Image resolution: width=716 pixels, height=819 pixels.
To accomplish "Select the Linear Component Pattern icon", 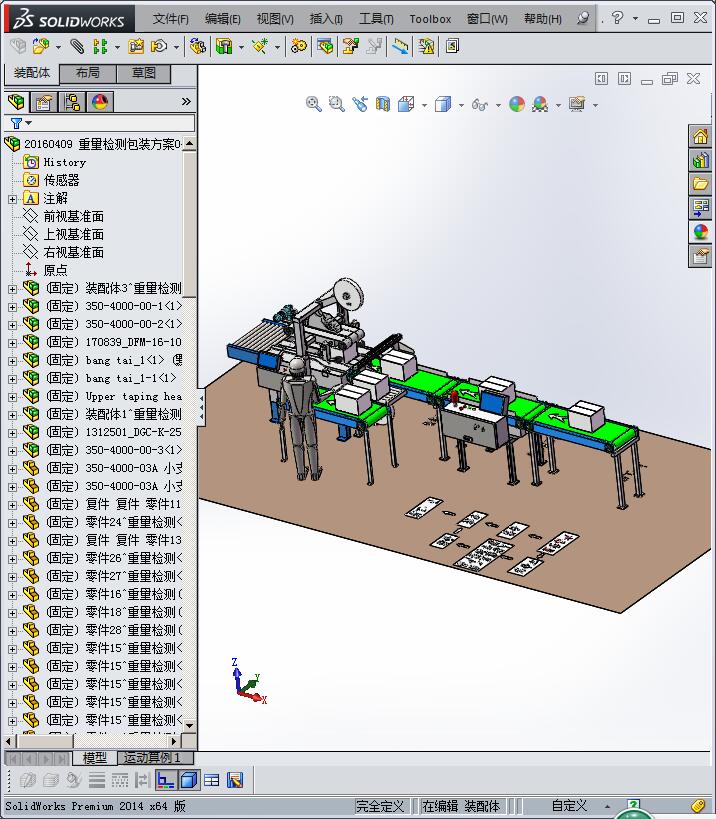I will click(x=100, y=46).
